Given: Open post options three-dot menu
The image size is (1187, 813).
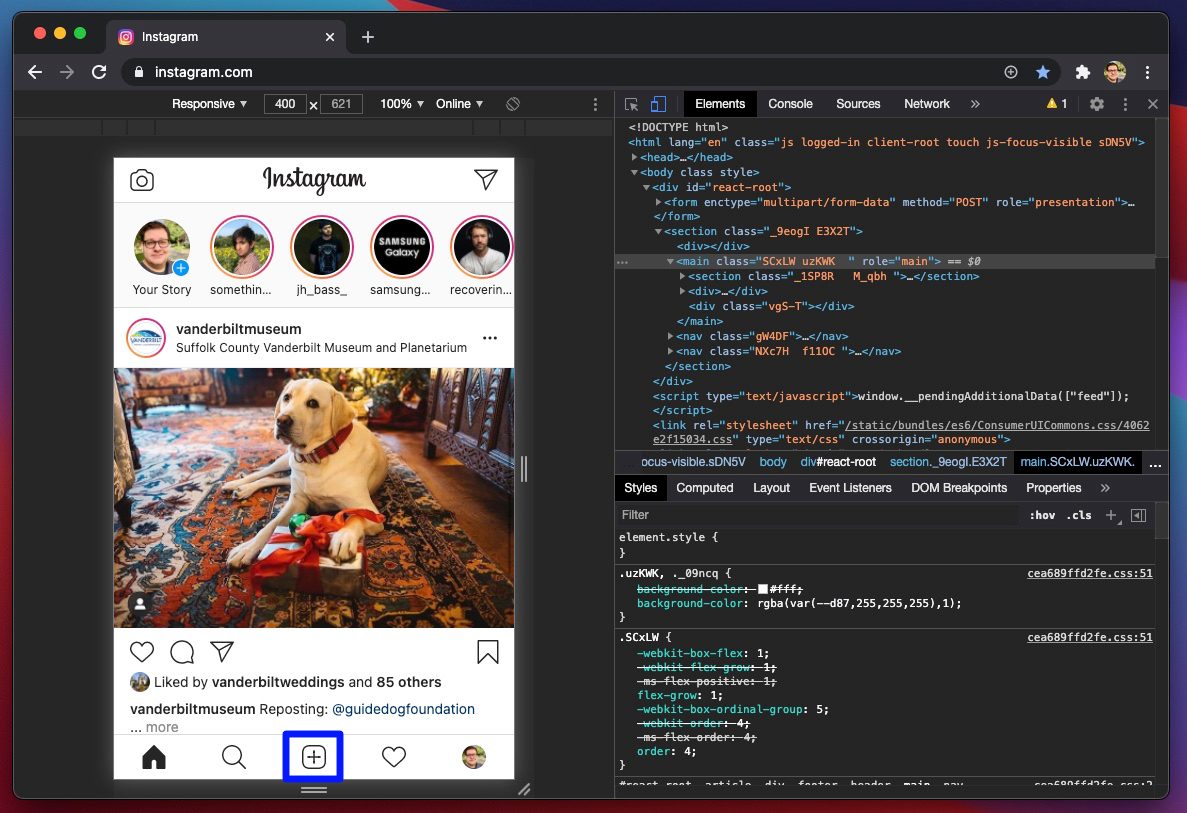Looking at the screenshot, I should 490,338.
